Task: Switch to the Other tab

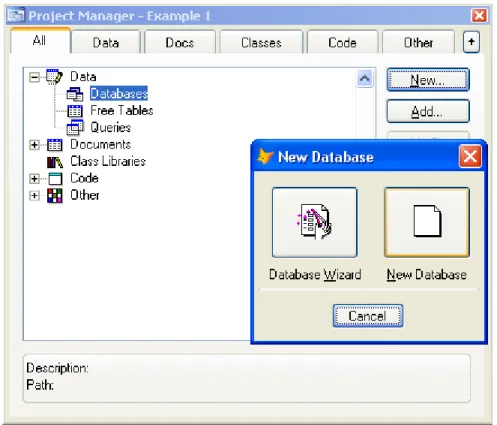Action: (418, 43)
